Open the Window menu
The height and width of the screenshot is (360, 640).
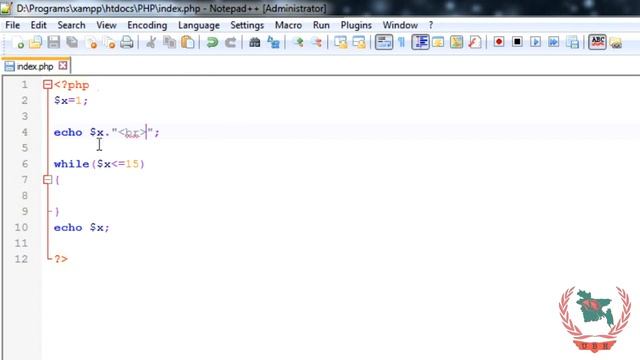click(x=400, y=25)
